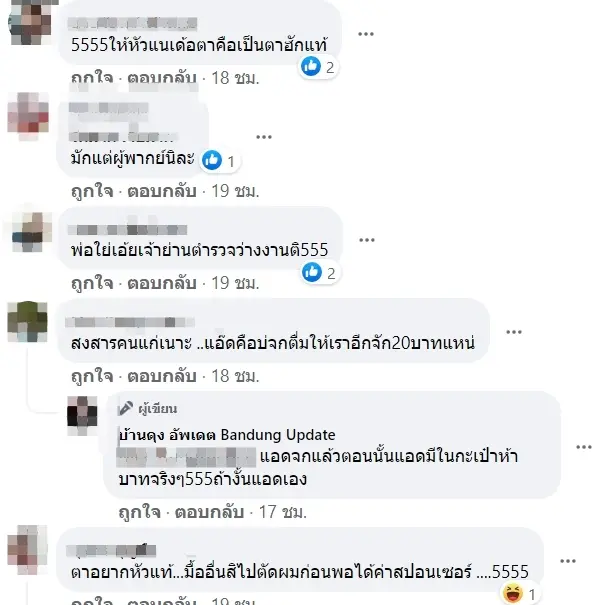Like the พ่อใย่เอ้ย comment via ถูกใจ
Viewport: 593px width, 605px height.
[92, 284]
